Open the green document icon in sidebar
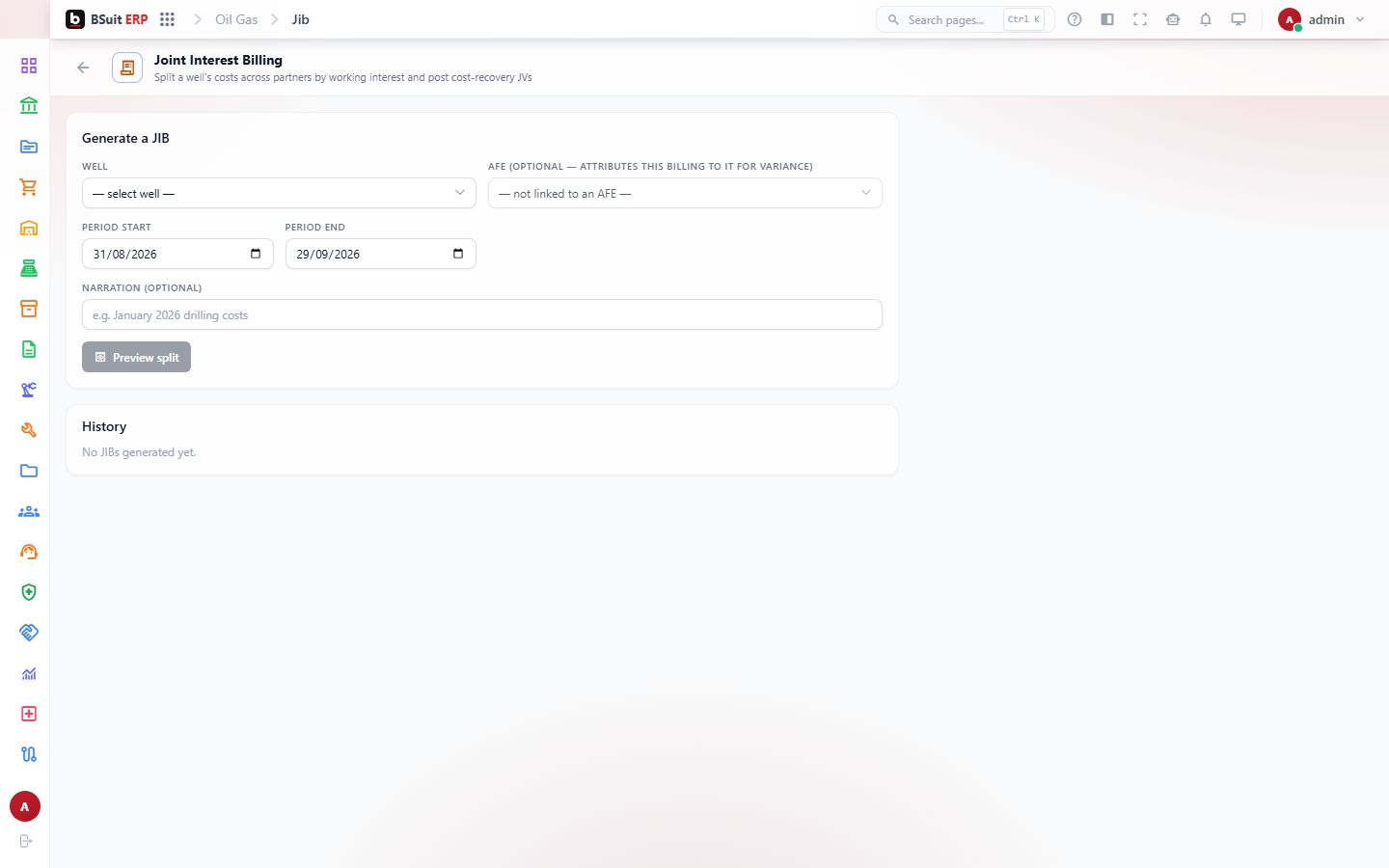Screen dimensions: 1389x868 (29, 349)
